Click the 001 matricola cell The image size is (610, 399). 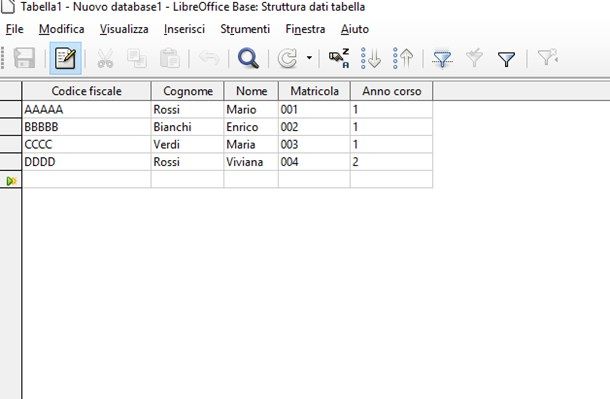(x=314, y=109)
